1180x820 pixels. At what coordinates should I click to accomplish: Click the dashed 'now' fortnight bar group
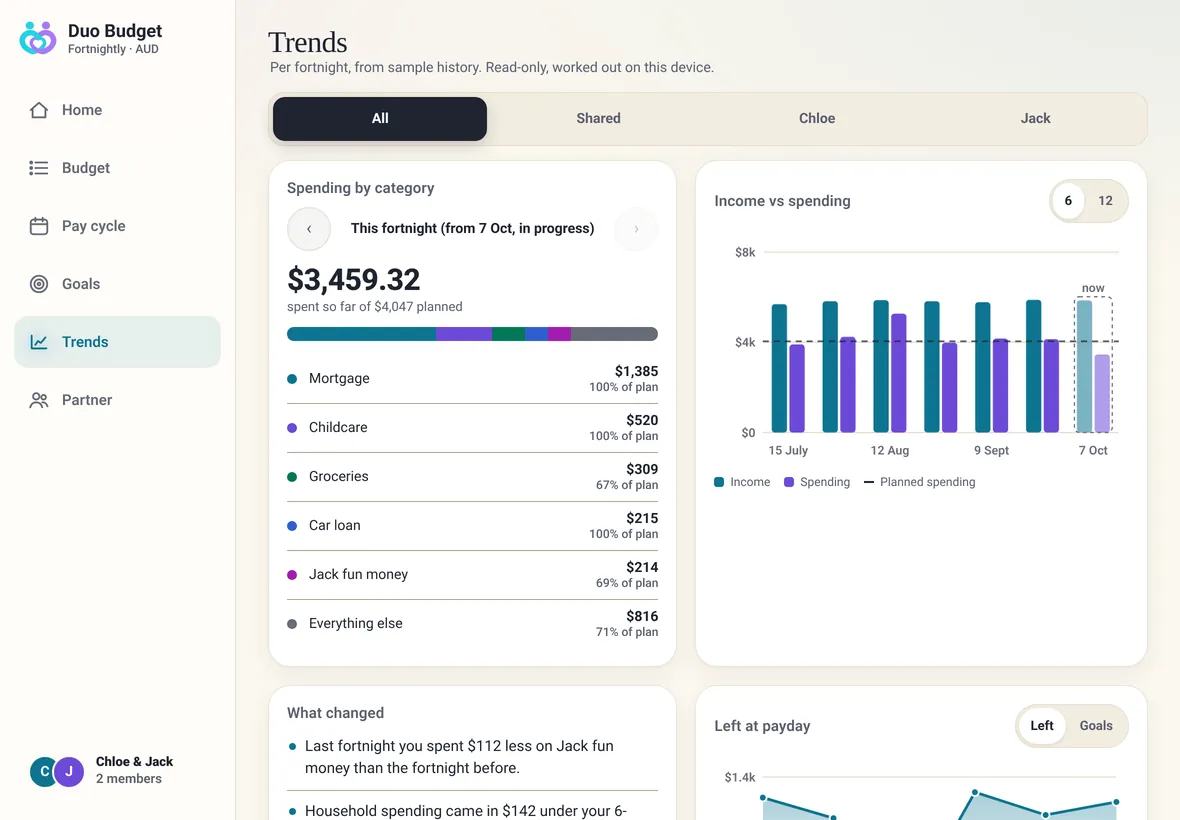[x=1093, y=365]
